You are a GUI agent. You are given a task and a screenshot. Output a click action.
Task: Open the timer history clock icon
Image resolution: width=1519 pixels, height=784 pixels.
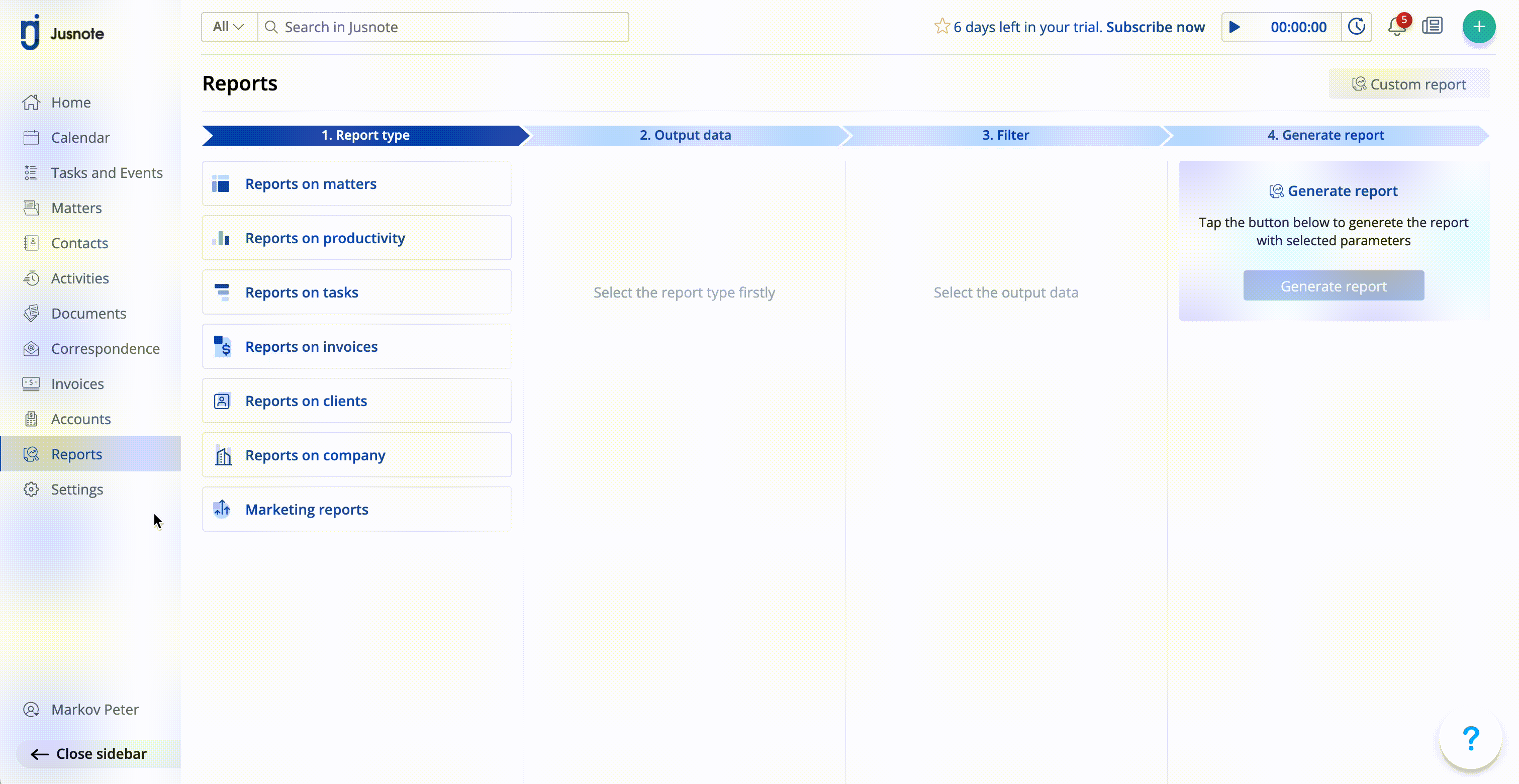(1356, 27)
